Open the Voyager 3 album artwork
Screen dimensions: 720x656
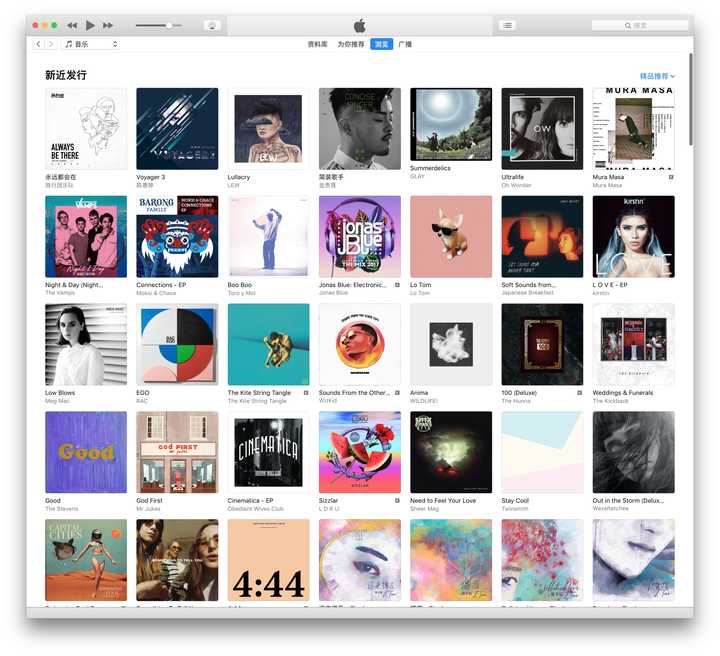[177, 129]
